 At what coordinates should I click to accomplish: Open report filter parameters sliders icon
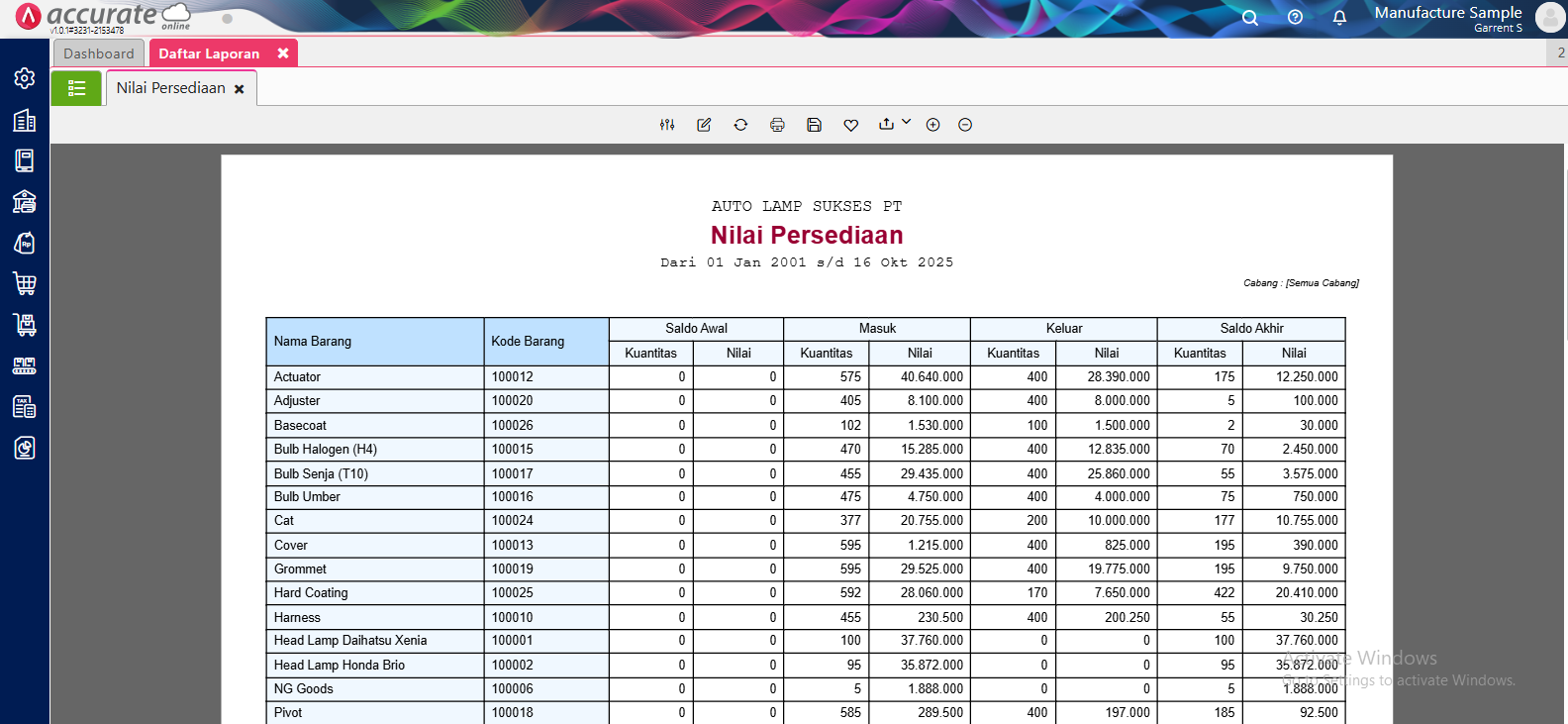point(667,125)
